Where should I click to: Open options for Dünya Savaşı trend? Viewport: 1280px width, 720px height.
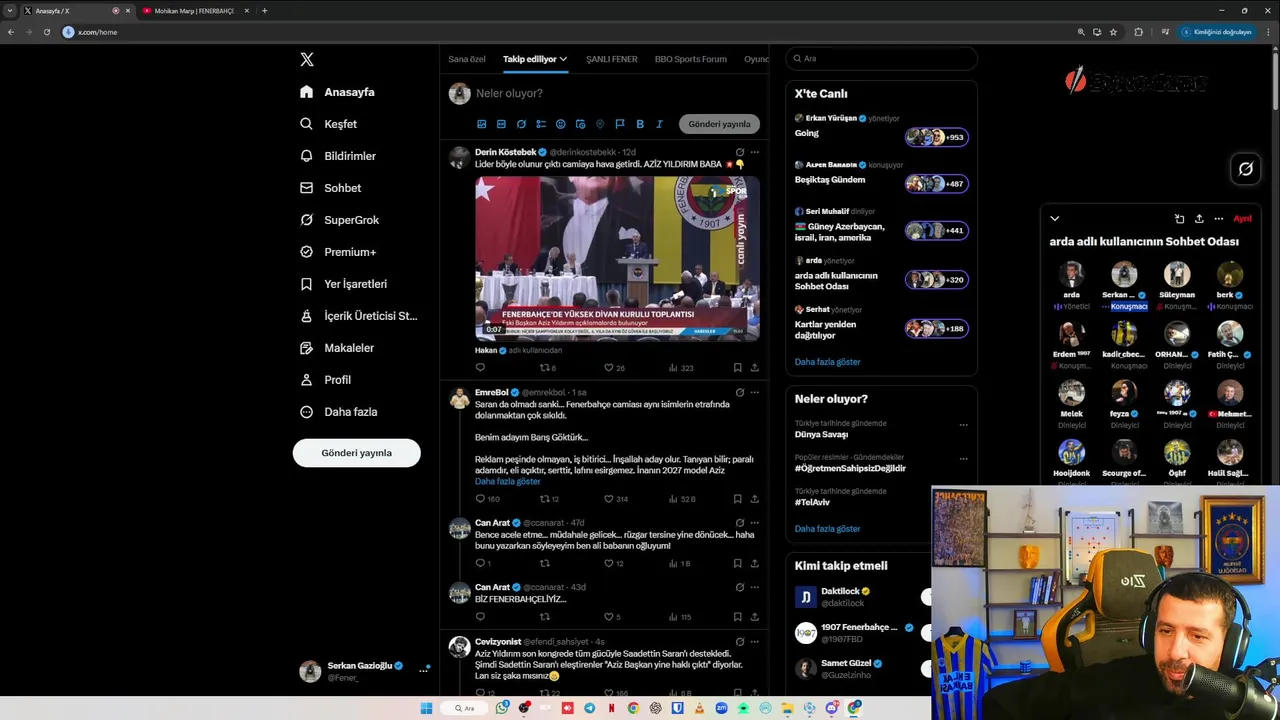(963, 425)
